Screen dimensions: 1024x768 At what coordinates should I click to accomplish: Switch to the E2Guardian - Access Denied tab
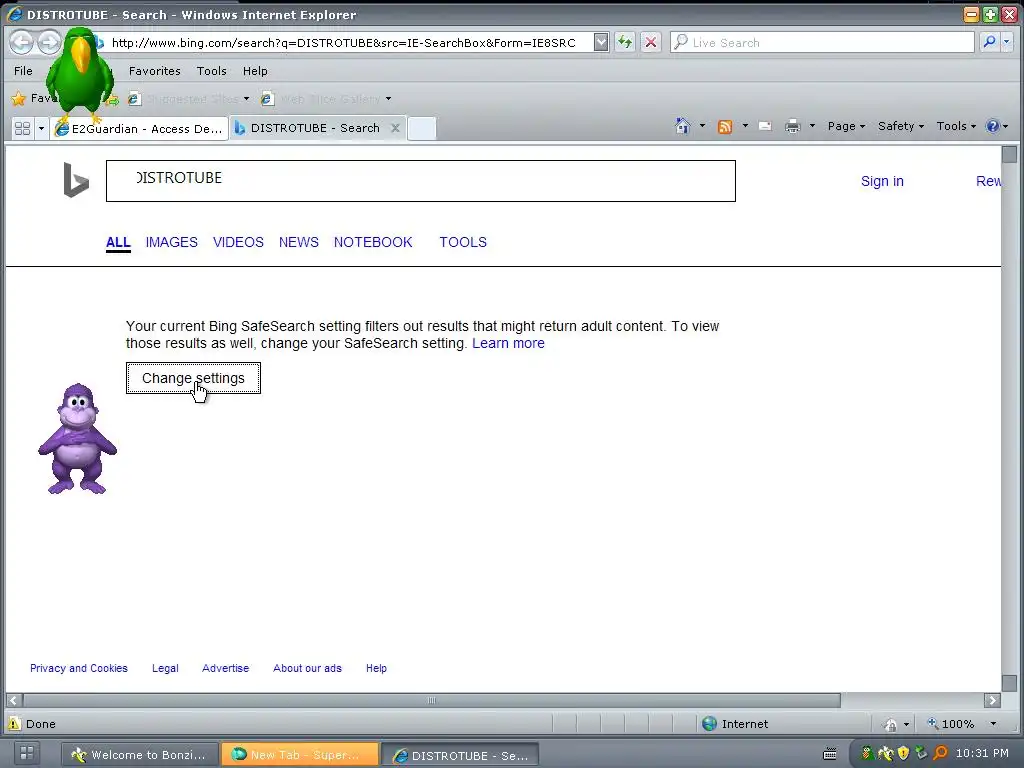pos(140,129)
